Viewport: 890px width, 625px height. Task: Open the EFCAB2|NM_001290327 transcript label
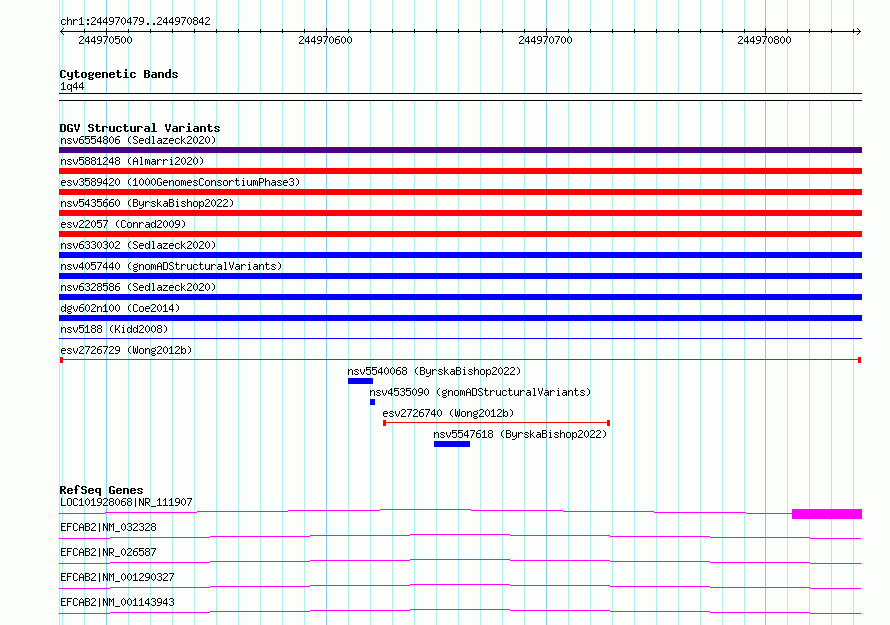tap(117, 577)
